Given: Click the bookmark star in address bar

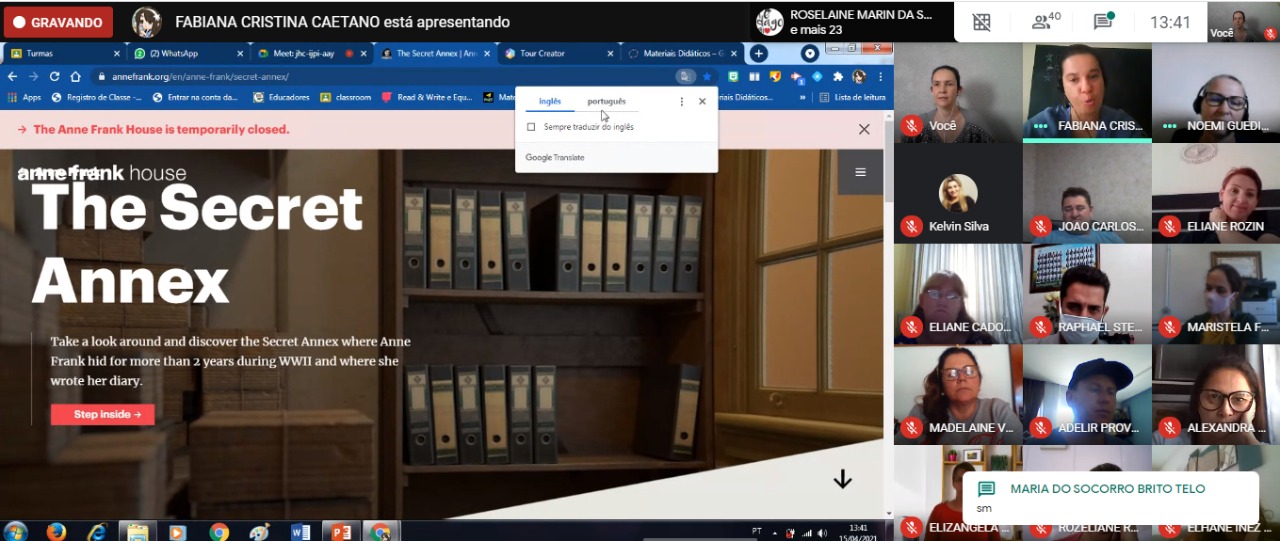Looking at the screenshot, I should (707, 76).
